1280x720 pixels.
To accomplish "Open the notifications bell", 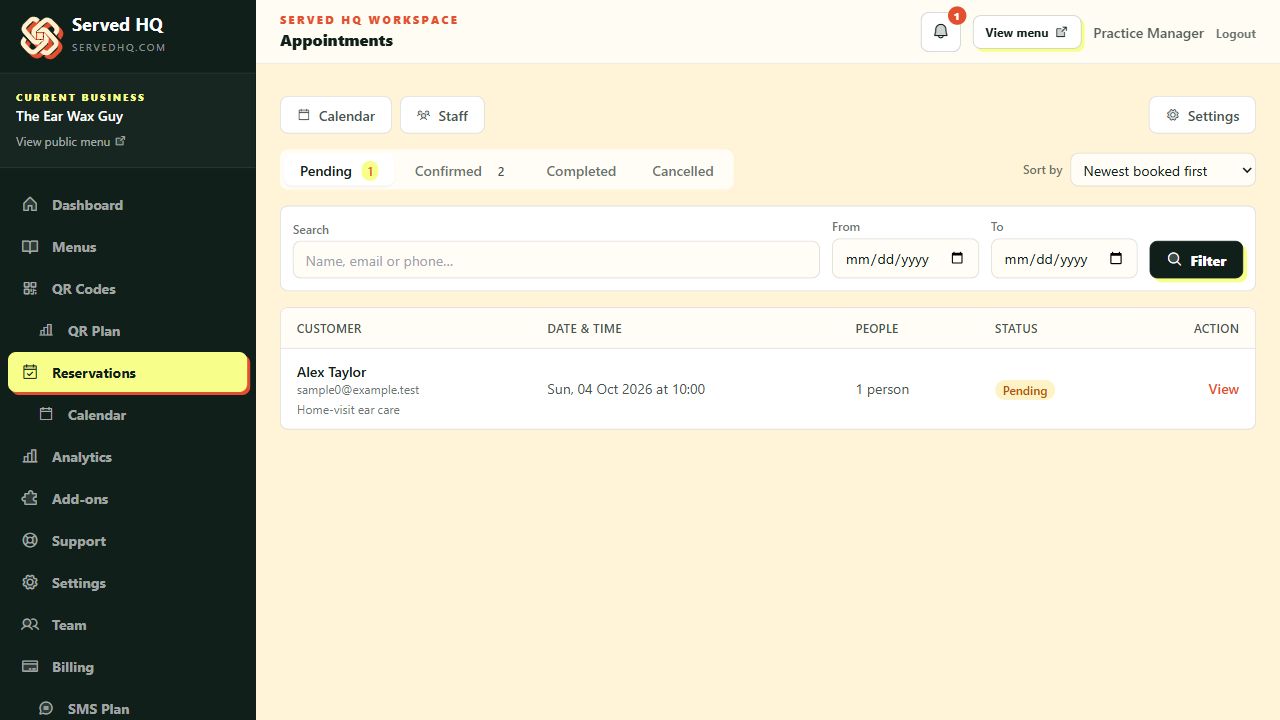I will click(x=940, y=32).
